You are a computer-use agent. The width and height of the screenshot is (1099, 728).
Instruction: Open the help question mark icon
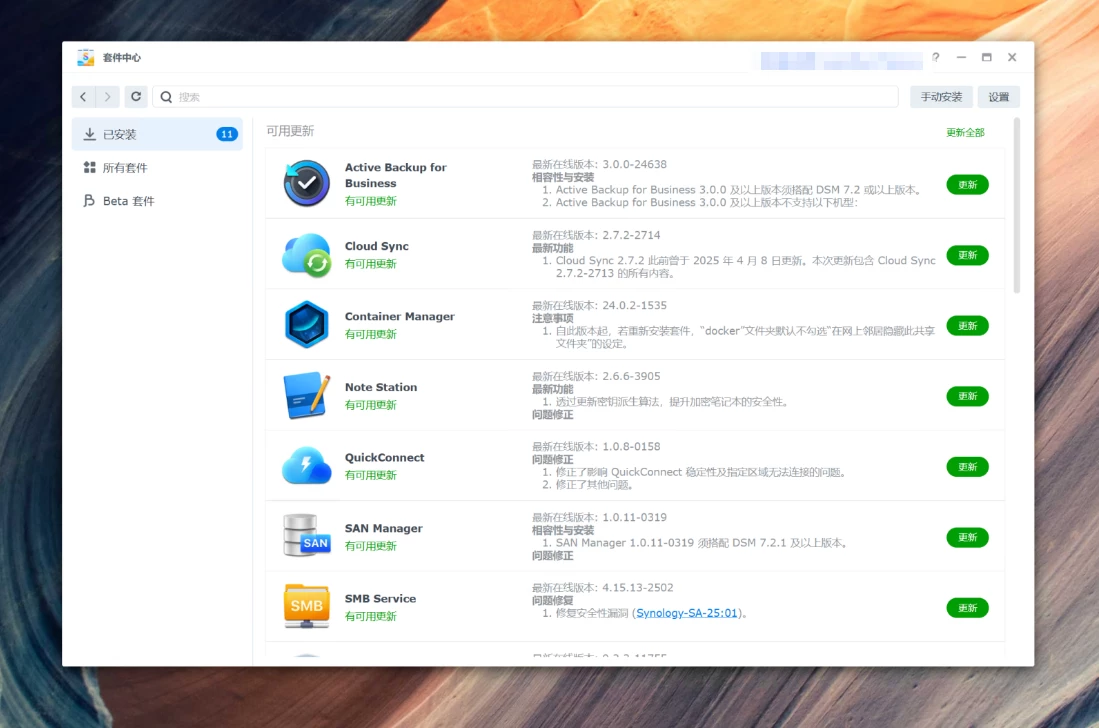point(935,57)
